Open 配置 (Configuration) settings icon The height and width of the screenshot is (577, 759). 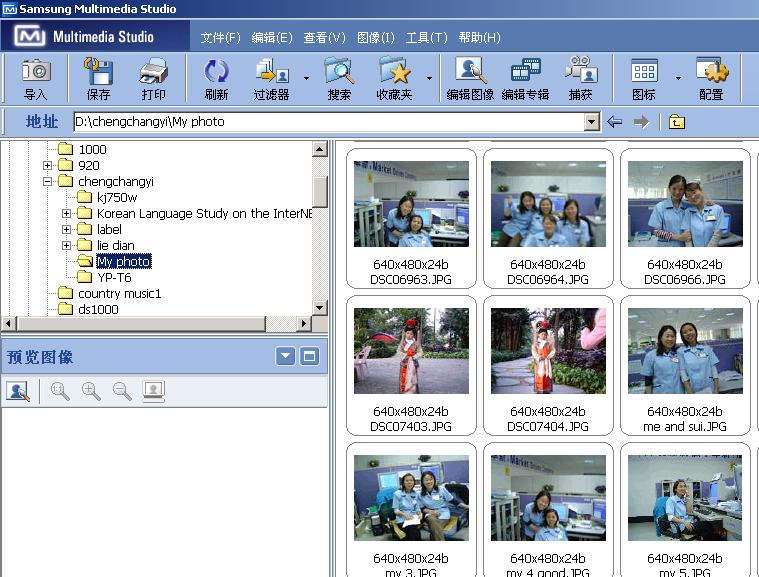click(x=712, y=71)
